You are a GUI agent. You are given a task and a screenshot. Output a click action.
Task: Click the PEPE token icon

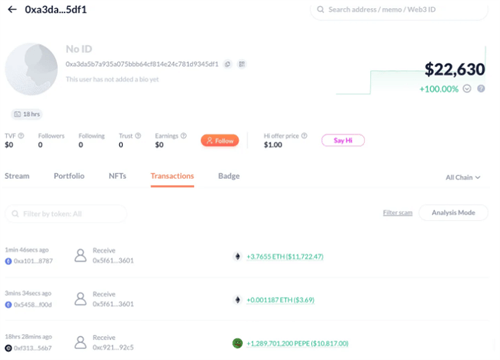tap(237, 343)
